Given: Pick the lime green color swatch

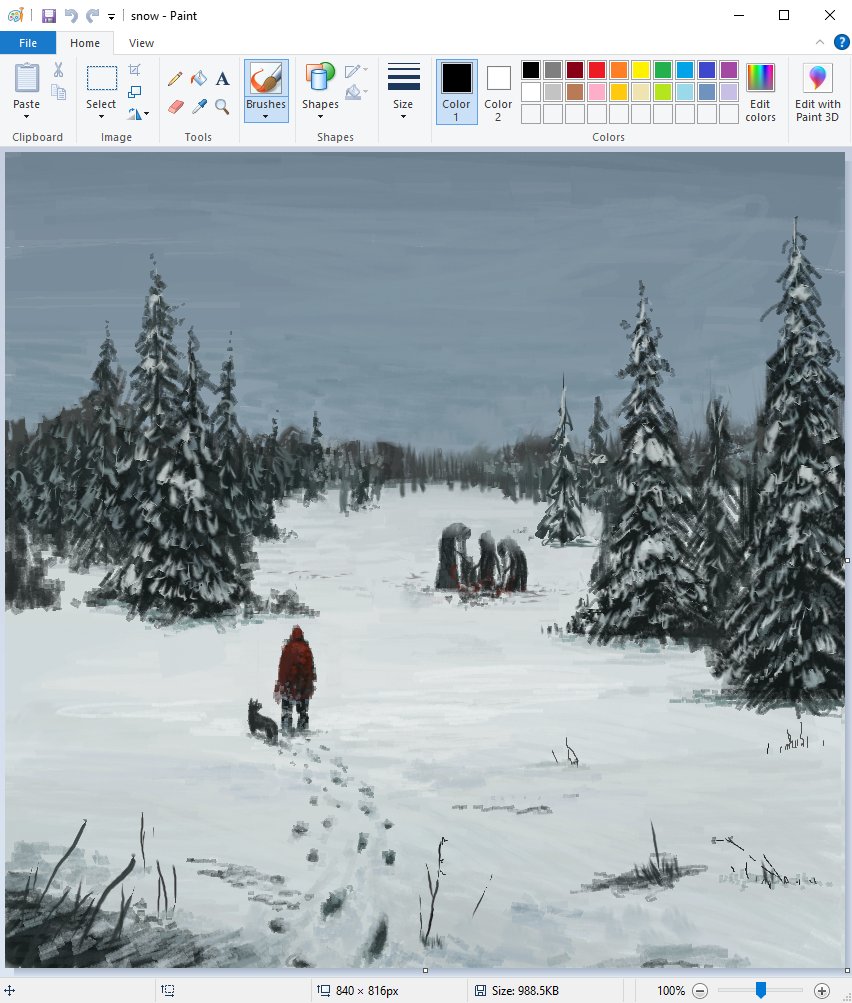Looking at the screenshot, I should pyautogui.click(x=663, y=92).
